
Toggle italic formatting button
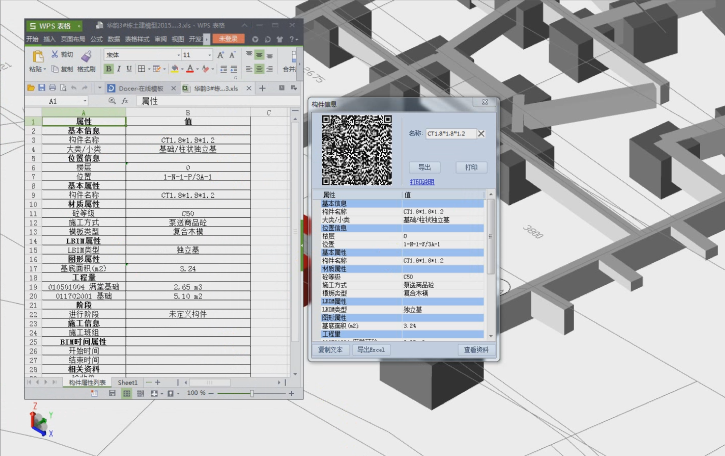[x=118, y=69]
